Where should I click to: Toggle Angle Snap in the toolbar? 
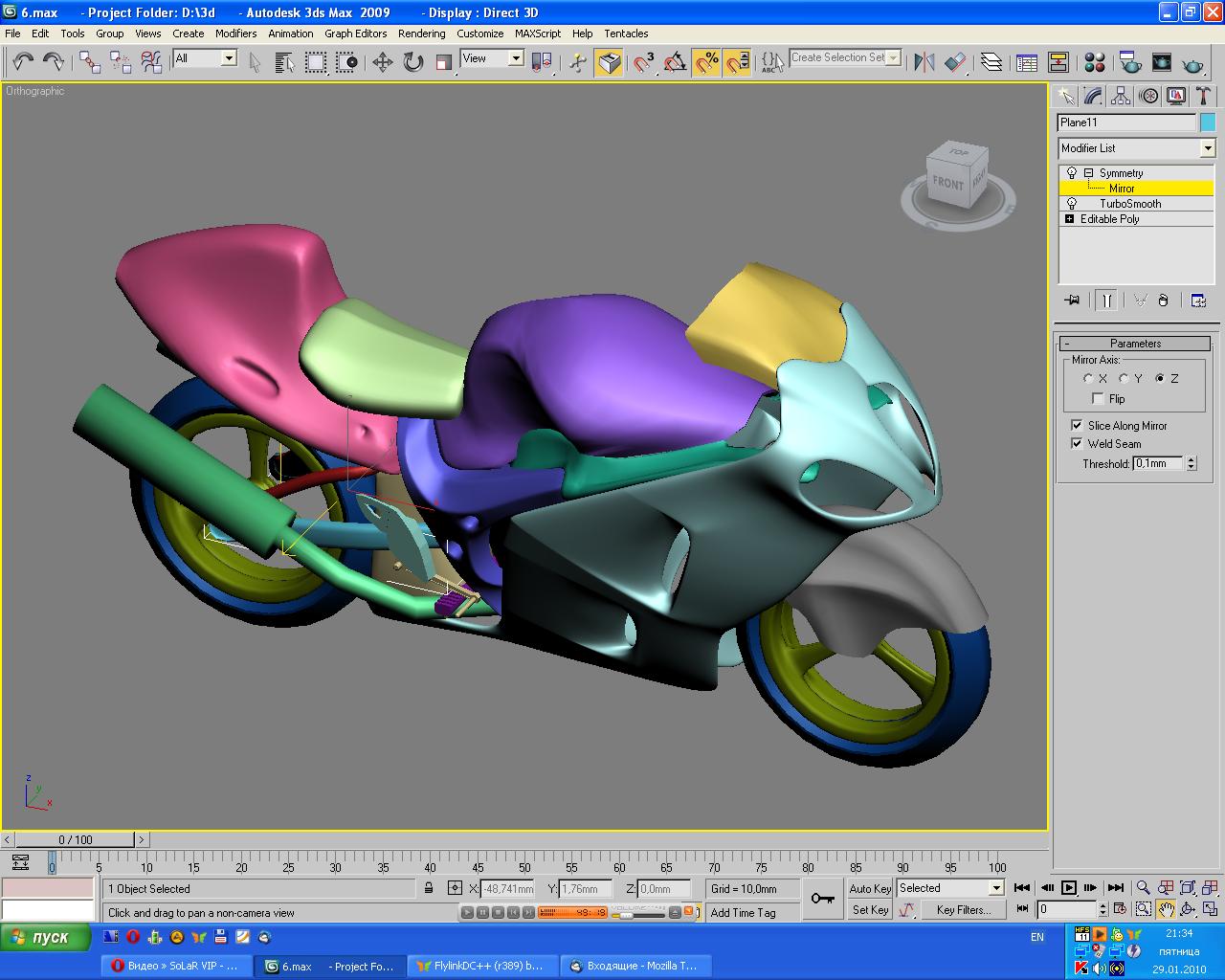(x=676, y=63)
